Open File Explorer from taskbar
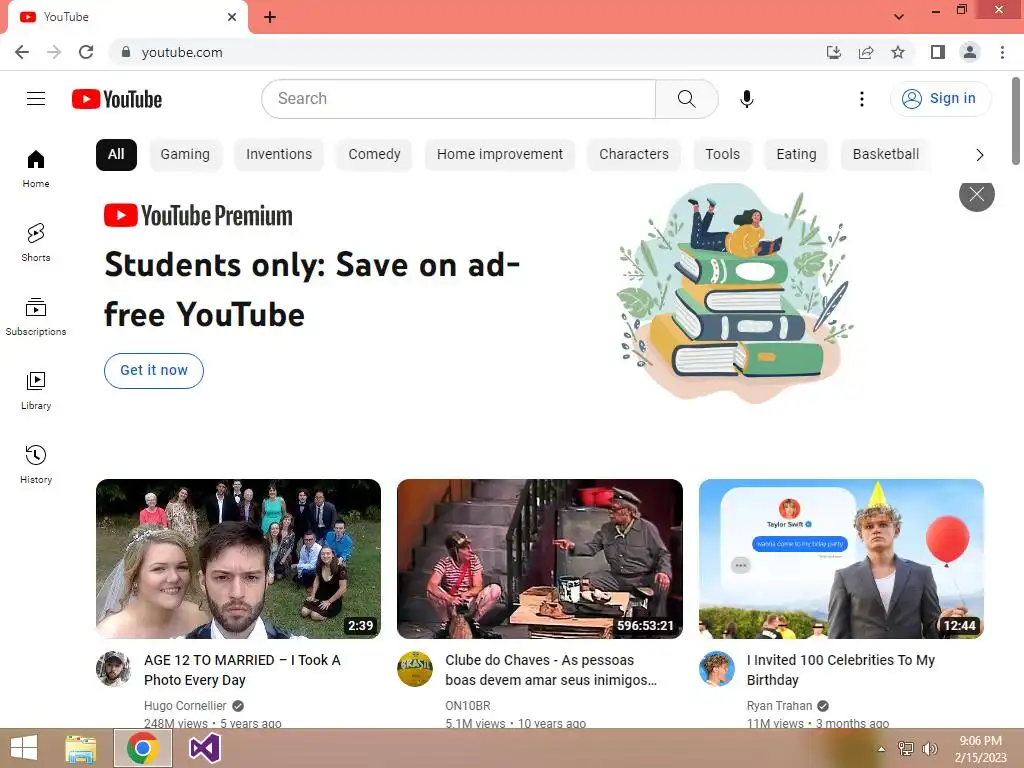The width and height of the screenshot is (1024, 768). pyautogui.click(x=81, y=748)
